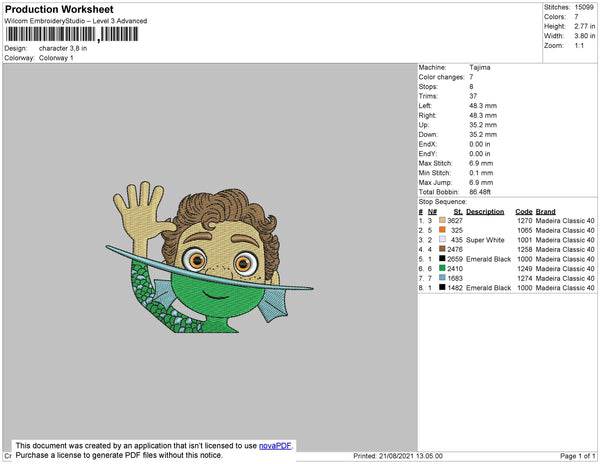Viewport: 600px width, 464px height.
Task: Click 'Super White' description text
Action: click(485, 240)
